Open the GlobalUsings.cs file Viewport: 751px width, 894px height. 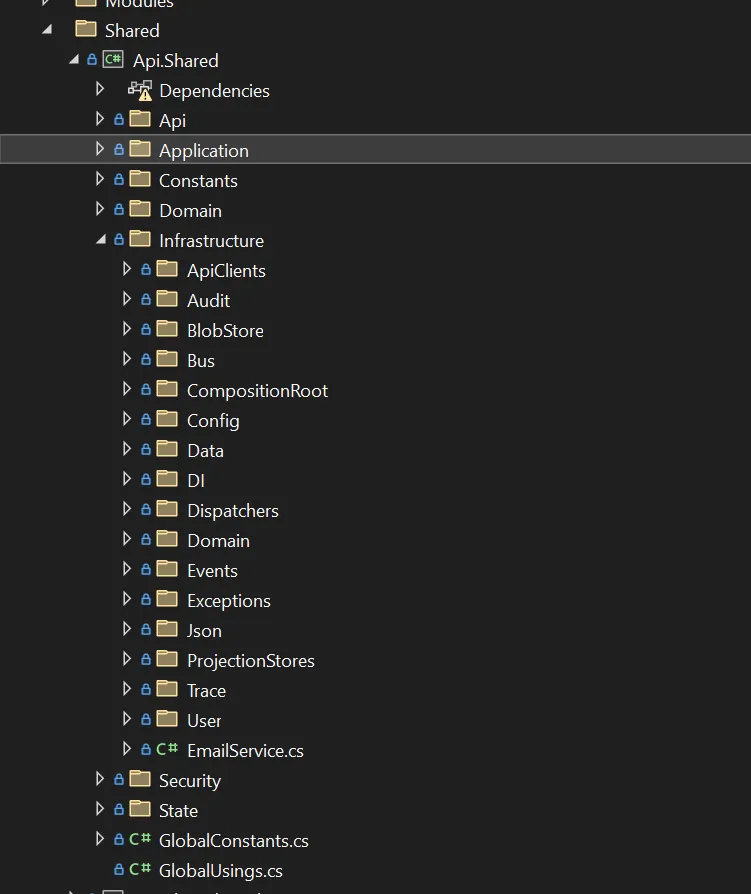coord(221,871)
